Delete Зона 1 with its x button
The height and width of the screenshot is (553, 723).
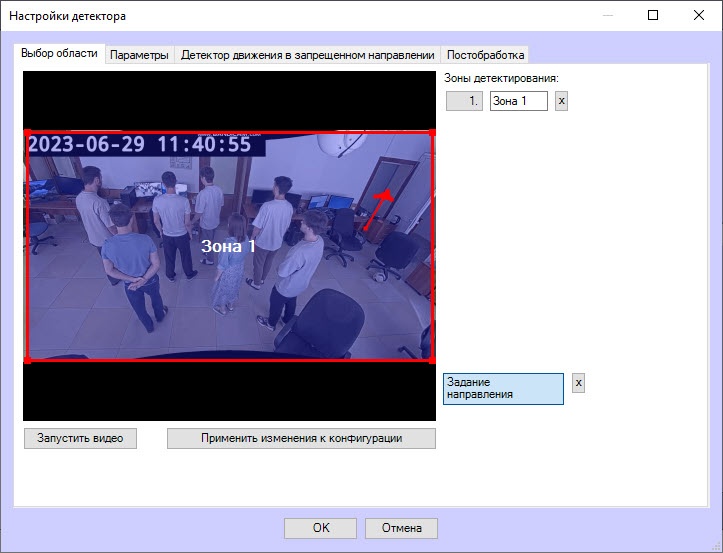coord(561,101)
